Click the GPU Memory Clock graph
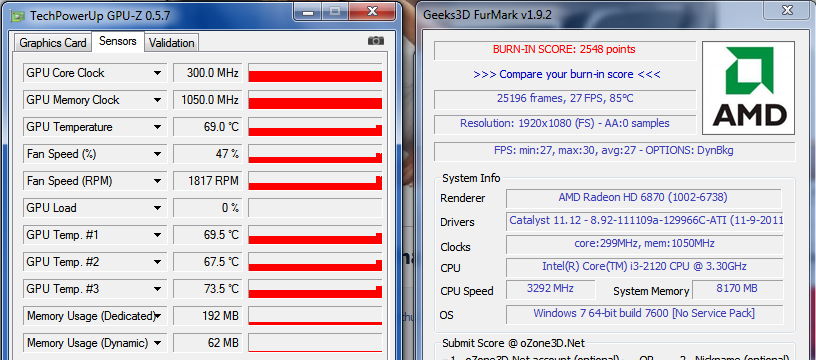 pos(315,100)
